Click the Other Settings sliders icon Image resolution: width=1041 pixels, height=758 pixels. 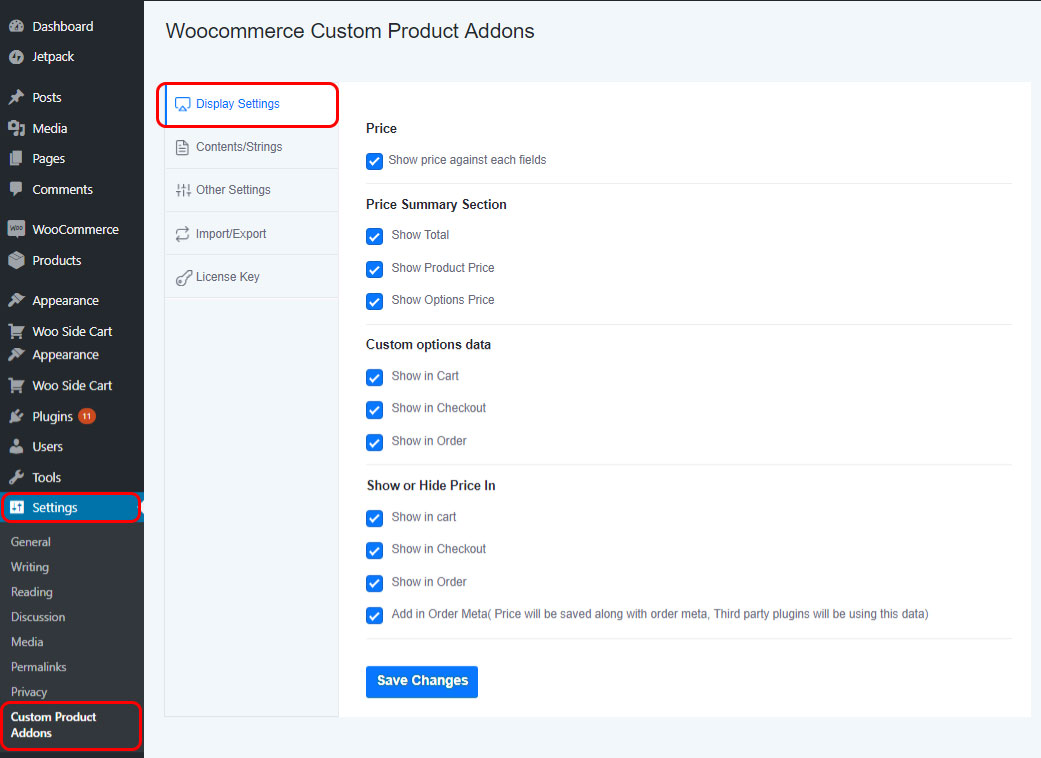pyautogui.click(x=183, y=190)
